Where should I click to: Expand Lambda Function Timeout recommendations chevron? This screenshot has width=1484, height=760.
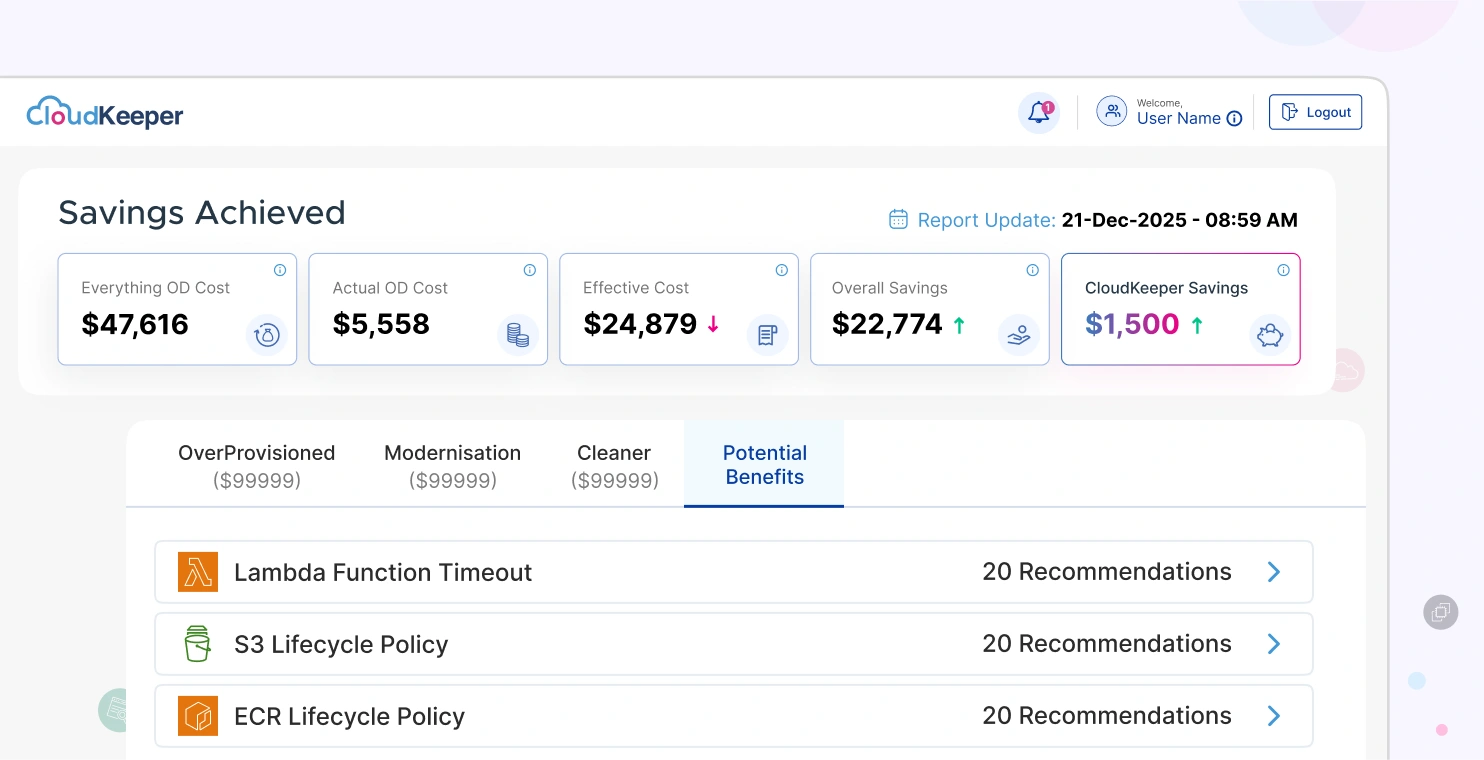(x=1274, y=572)
